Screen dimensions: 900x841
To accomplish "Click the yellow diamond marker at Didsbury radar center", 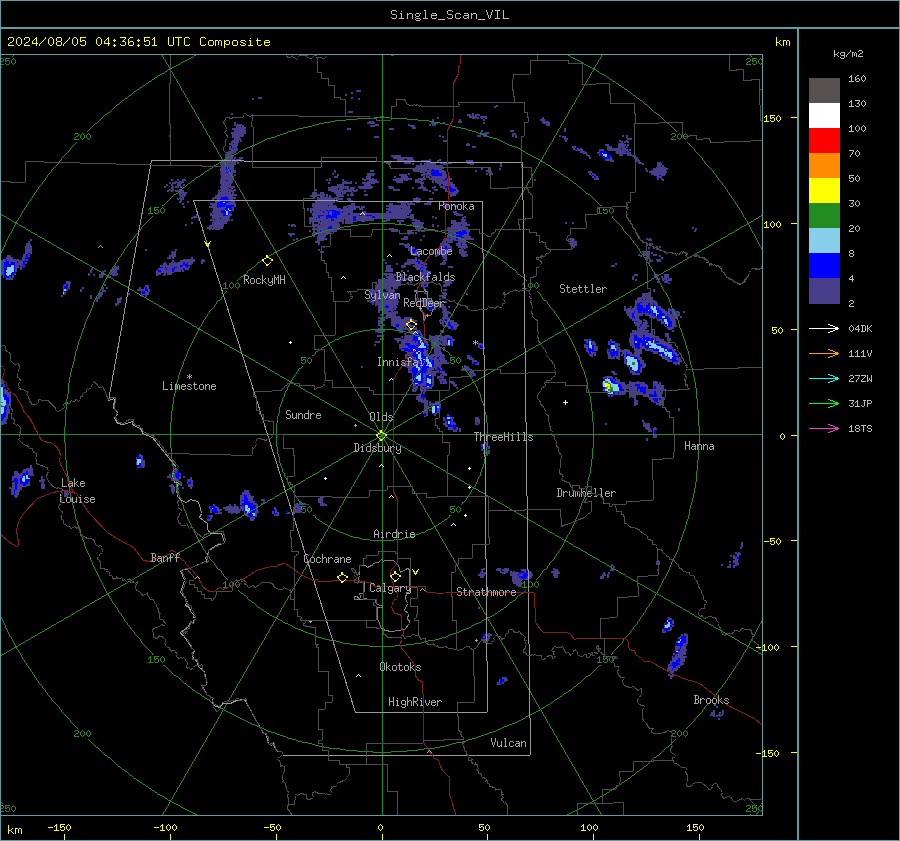I will [x=381, y=436].
